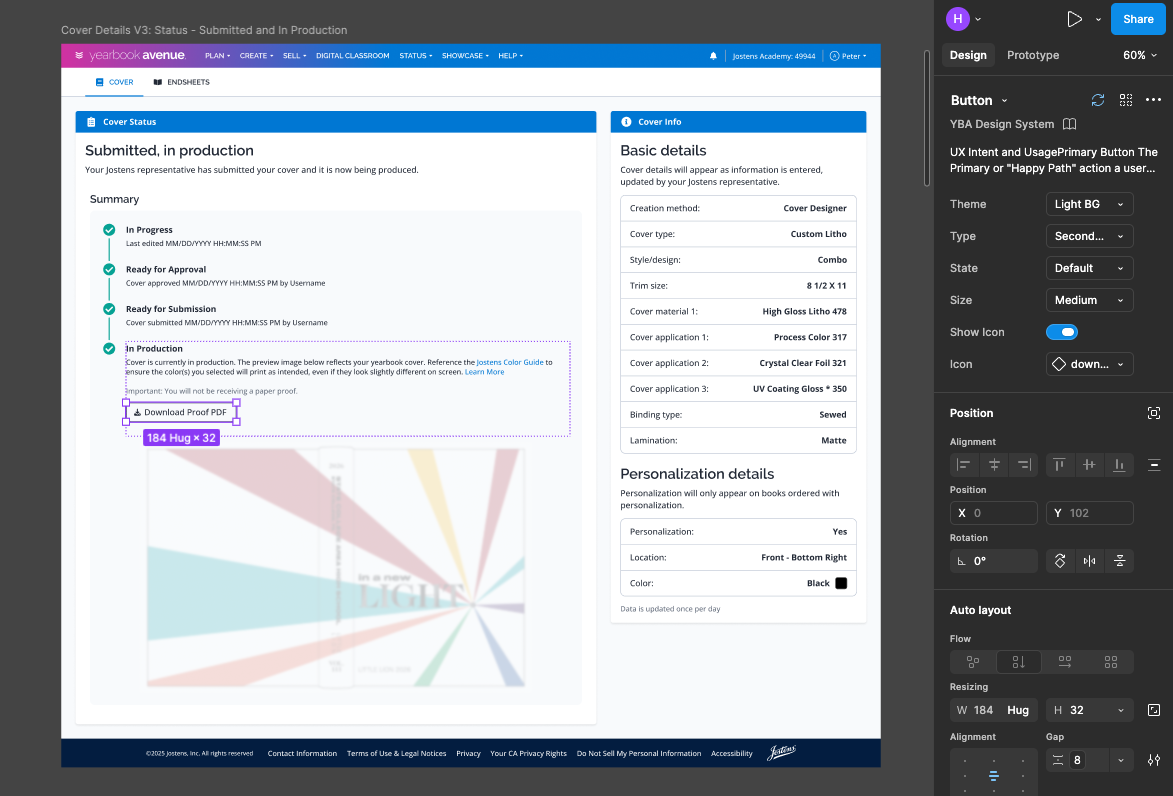Screen dimensions: 1173x796
Task: Align vertical centers
Action: (x=1089, y=465)
